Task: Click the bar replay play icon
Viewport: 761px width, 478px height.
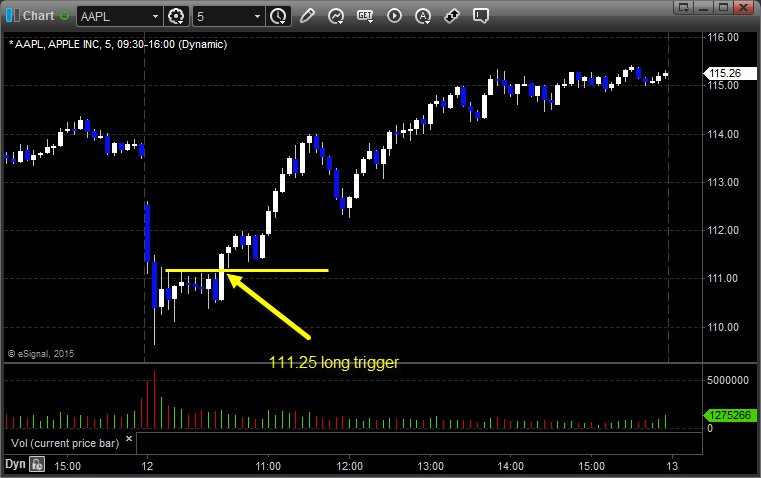Action: click(x=394, y=16)
